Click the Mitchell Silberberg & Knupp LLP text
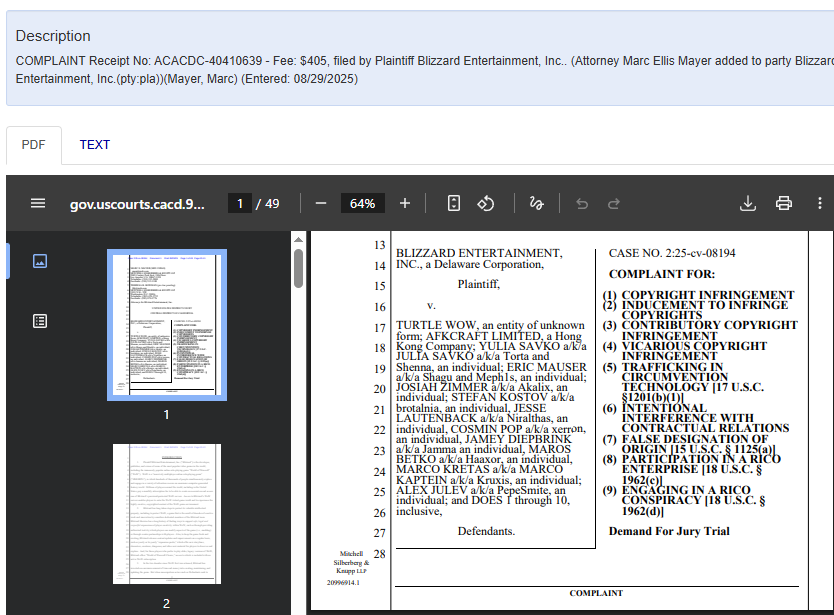This screenshot has height=615, width=834. 351,562
